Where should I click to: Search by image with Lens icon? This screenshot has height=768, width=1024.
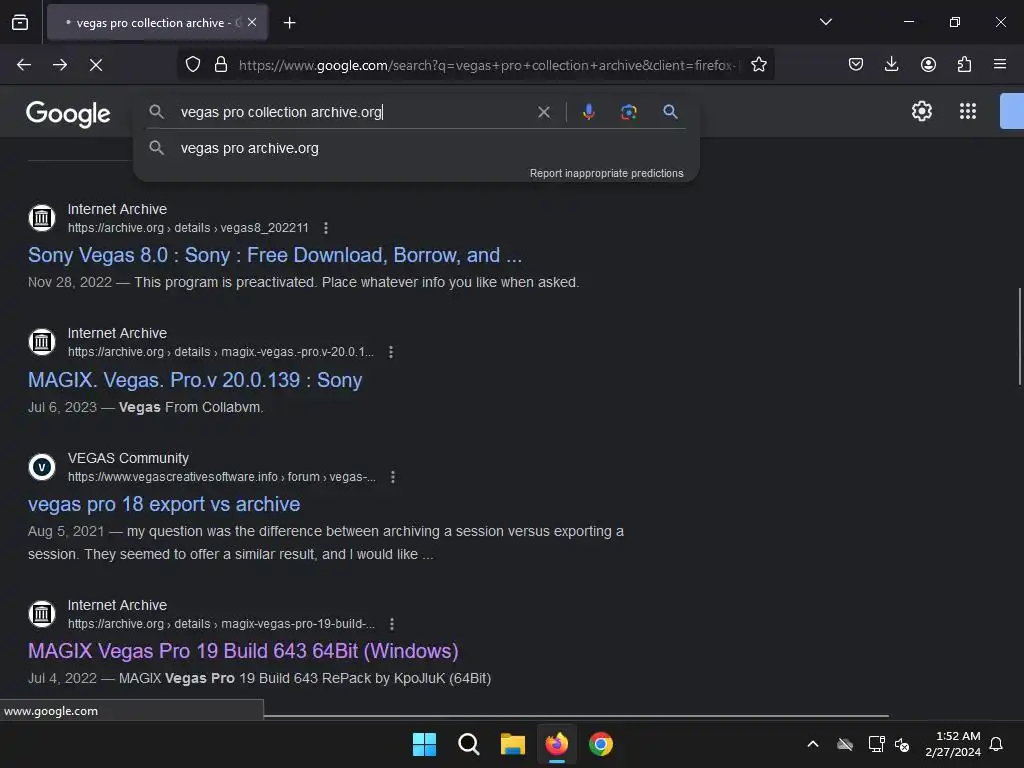[x=628, y=112]
